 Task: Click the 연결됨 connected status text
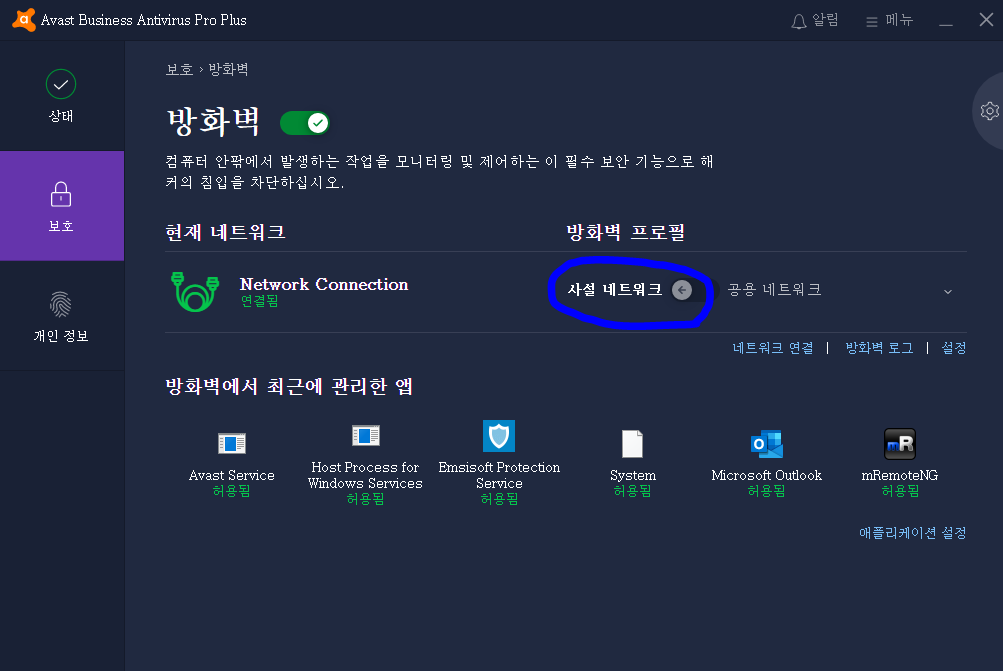[x=260, y=301]
